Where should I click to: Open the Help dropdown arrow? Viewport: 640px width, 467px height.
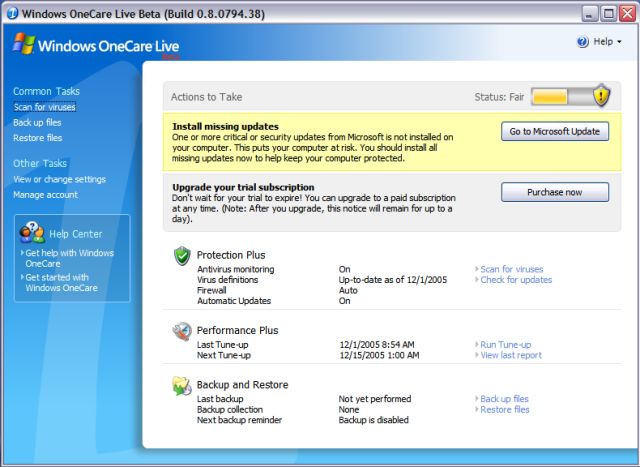pos(619,42)
